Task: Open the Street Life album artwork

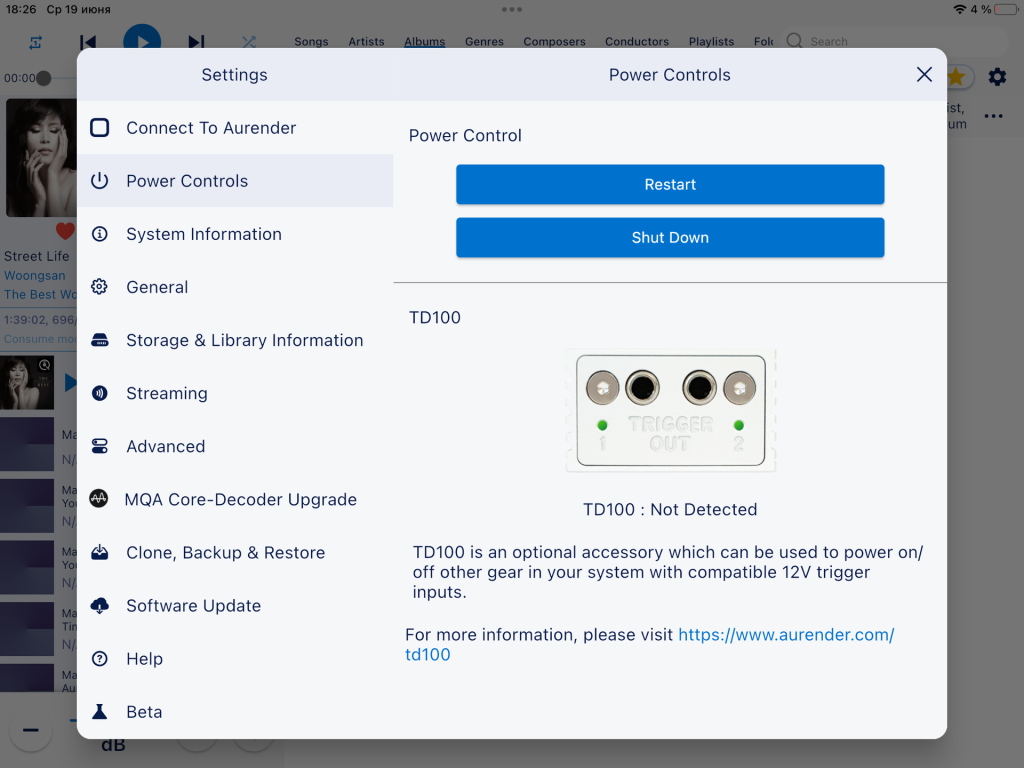Action: [41, 157]
